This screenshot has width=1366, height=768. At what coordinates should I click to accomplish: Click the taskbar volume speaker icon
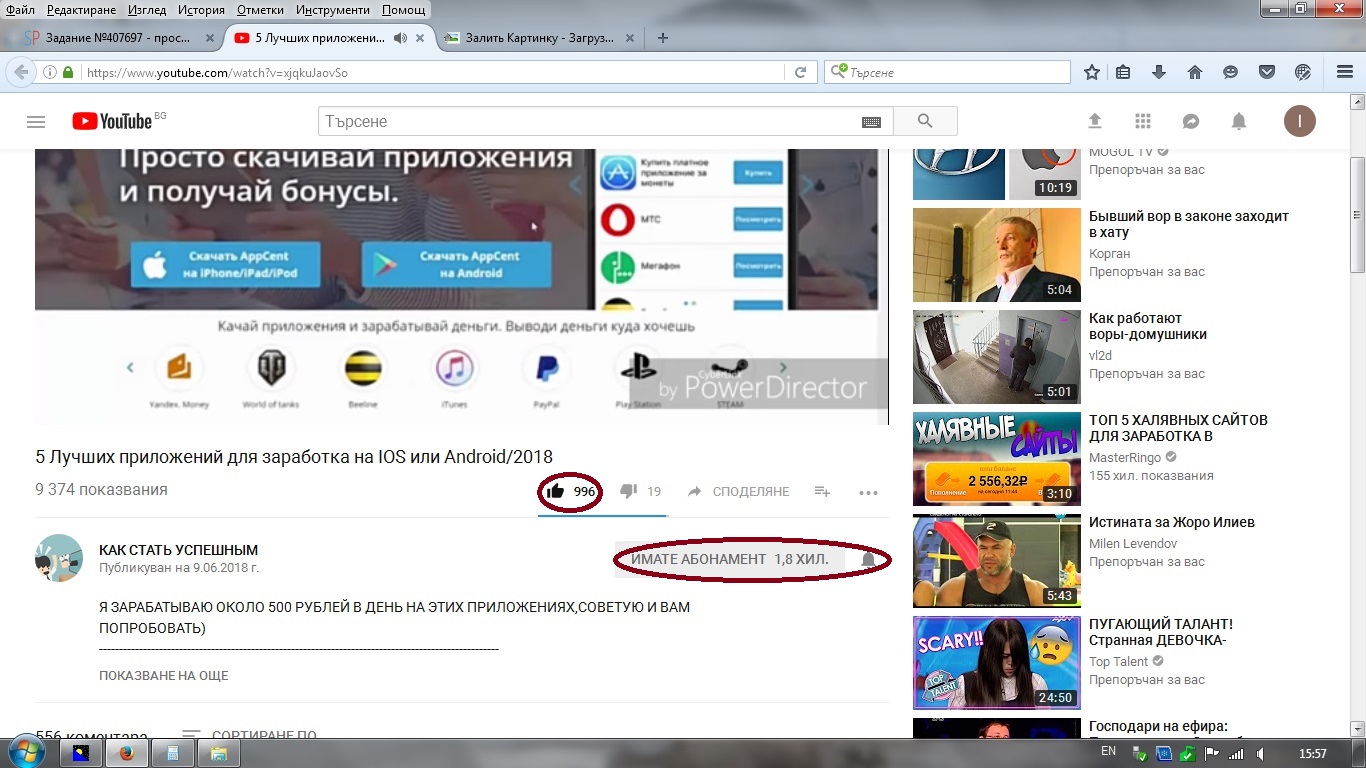pyautogui.click(x=1261, y=754)
